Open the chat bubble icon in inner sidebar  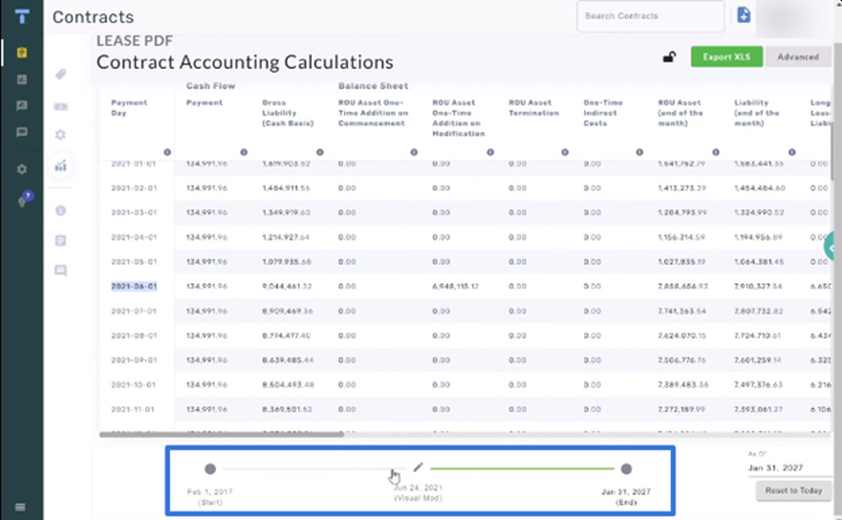tap(61, 270)
